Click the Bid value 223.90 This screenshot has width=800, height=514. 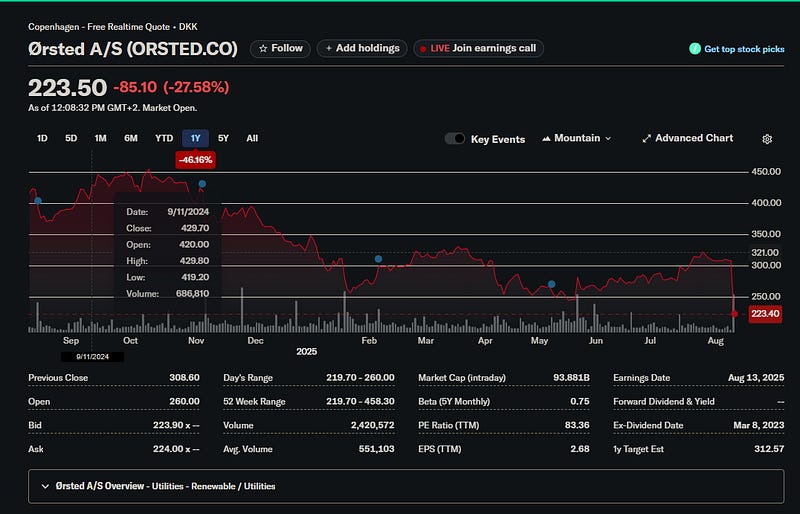tap(176, 425)
